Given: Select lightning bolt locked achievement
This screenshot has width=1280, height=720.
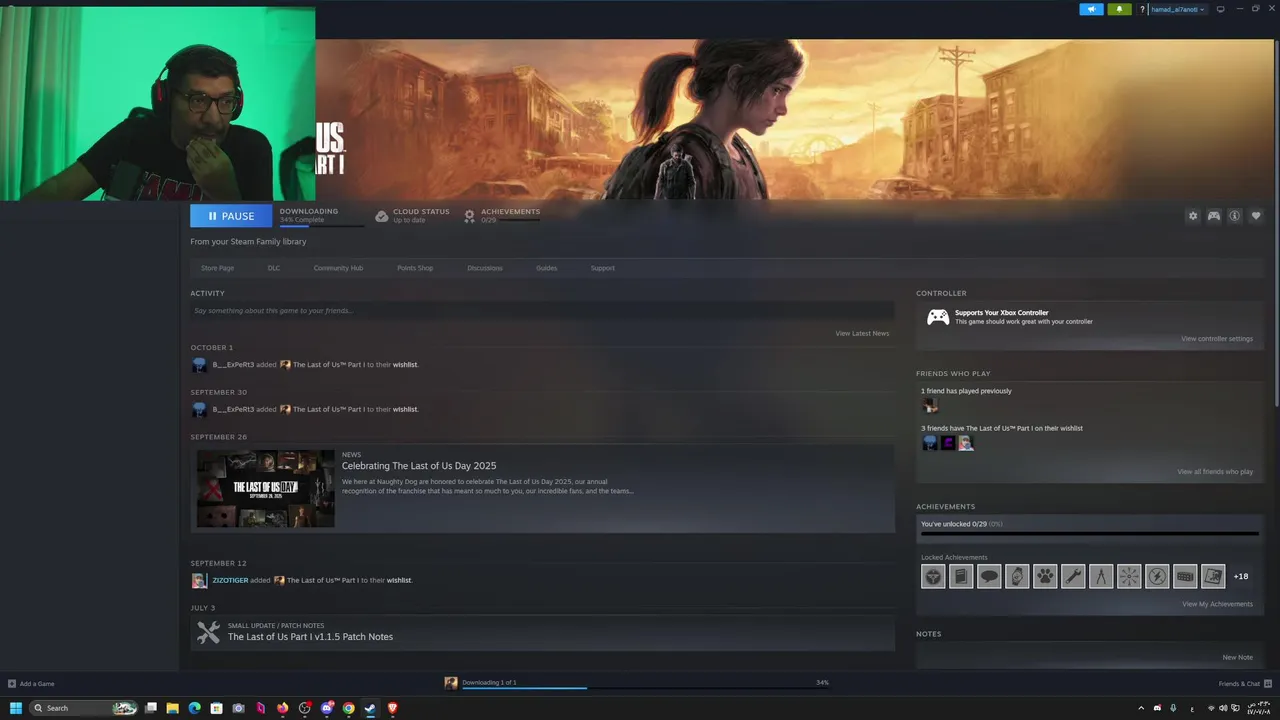Looking at the screenshot, I should coord(1157,576).
